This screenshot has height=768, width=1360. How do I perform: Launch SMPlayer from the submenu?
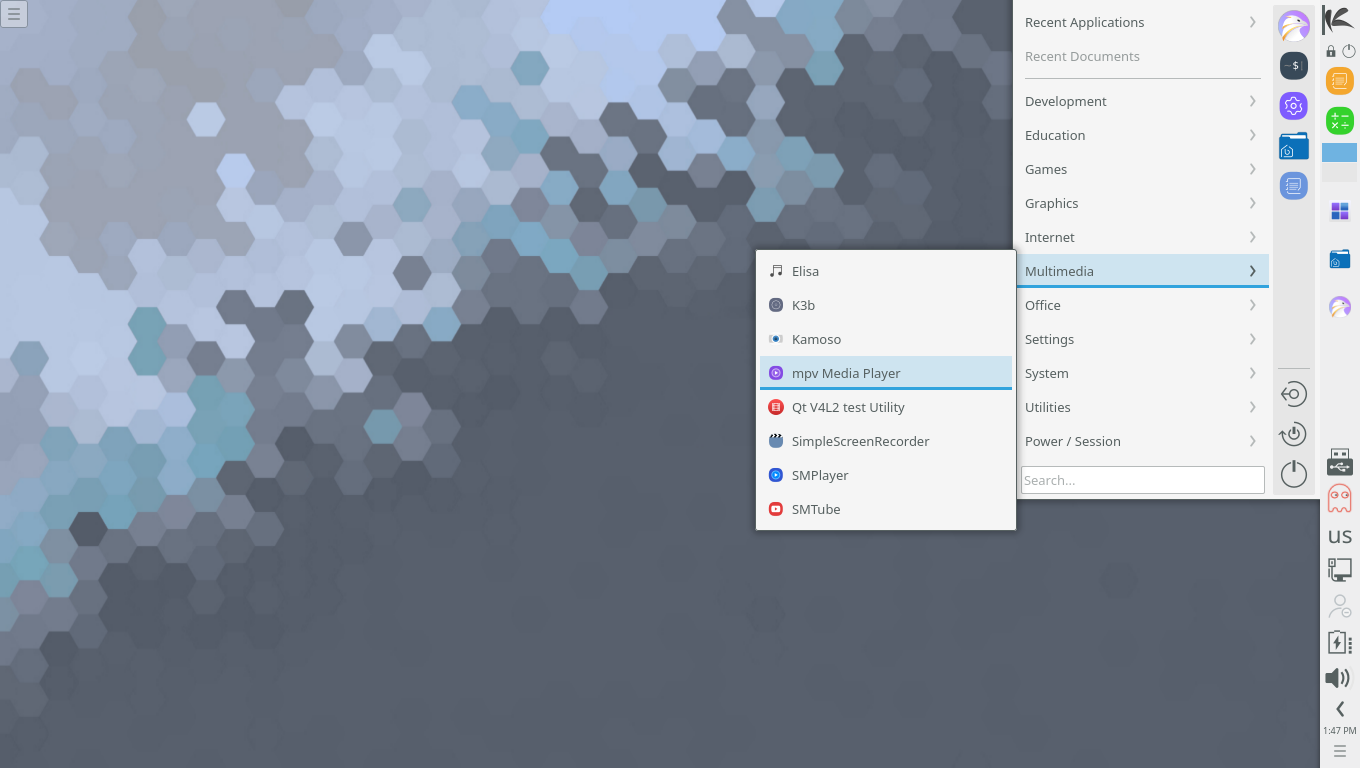point(886,475)
